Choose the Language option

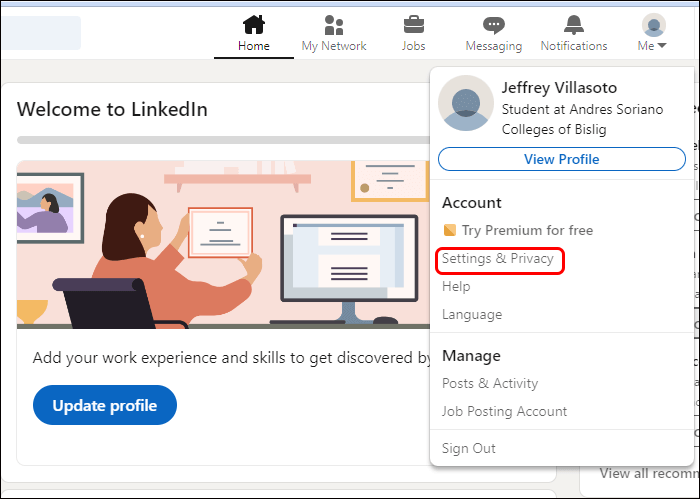coord(472,315)
